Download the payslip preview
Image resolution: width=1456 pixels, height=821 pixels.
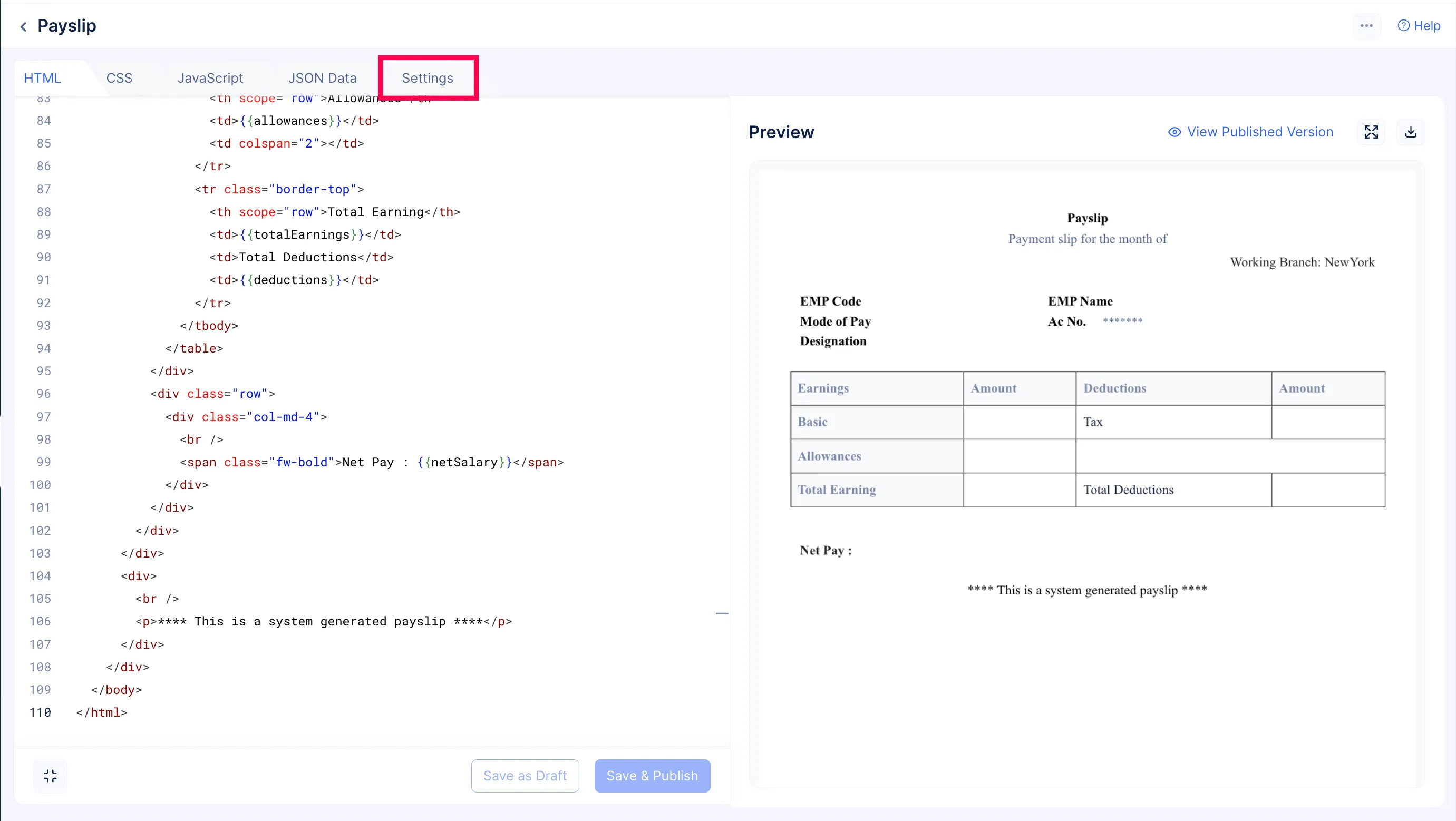1411,132
